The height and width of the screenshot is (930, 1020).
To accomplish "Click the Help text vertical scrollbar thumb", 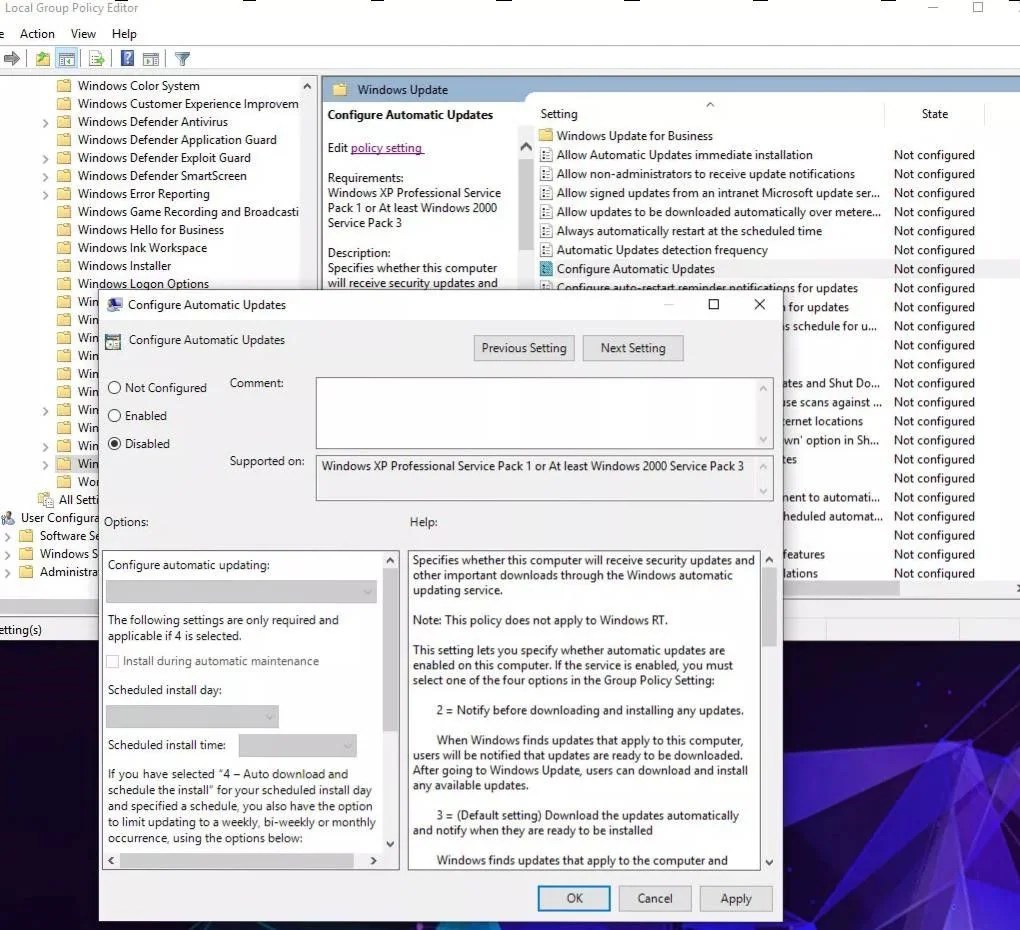I will 769,607.
